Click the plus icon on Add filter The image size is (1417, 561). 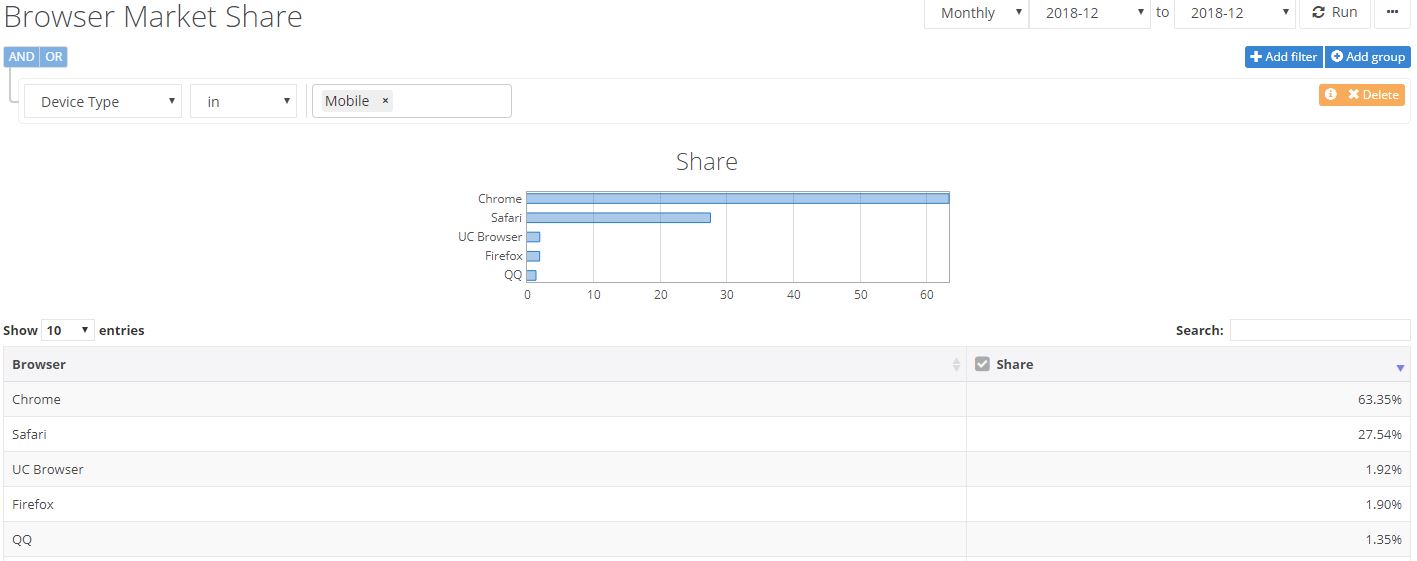[1256, 57]
